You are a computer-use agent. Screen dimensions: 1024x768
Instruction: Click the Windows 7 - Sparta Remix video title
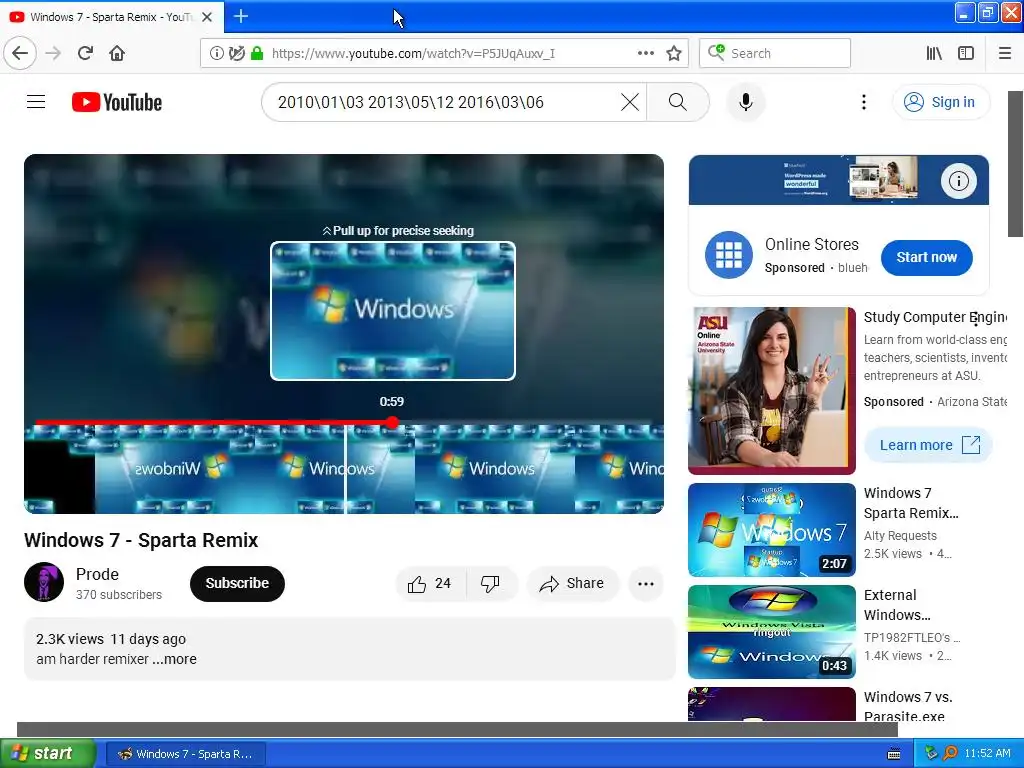pyautogui.click(x=141, y=540)
